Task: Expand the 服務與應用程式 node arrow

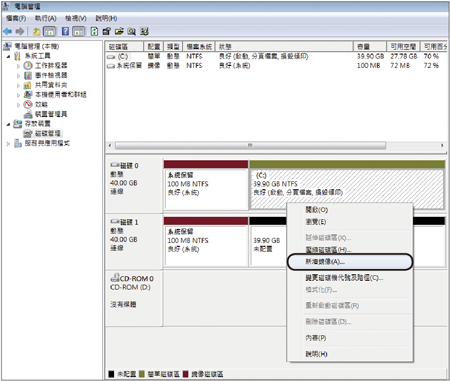Action: click(8, 144)
